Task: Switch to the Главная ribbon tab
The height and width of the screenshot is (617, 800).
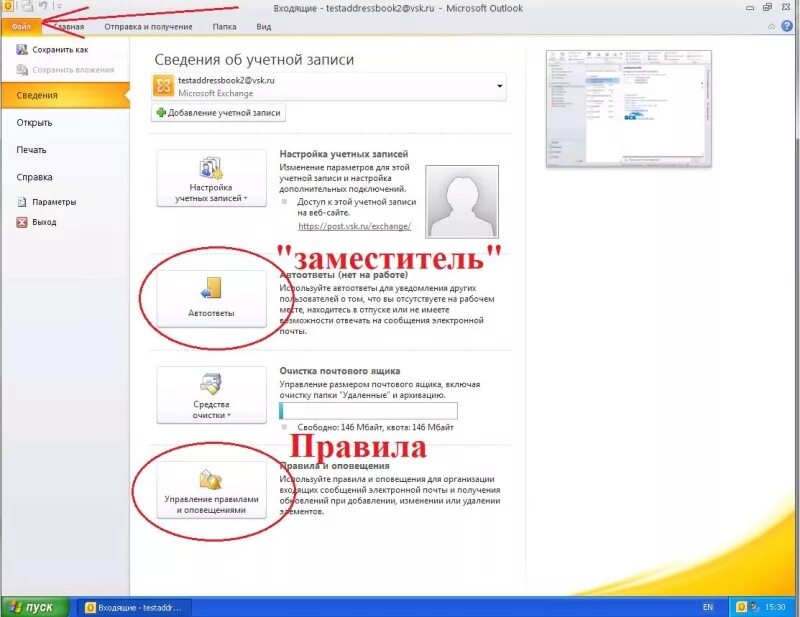Action: (x=69, y=27)
